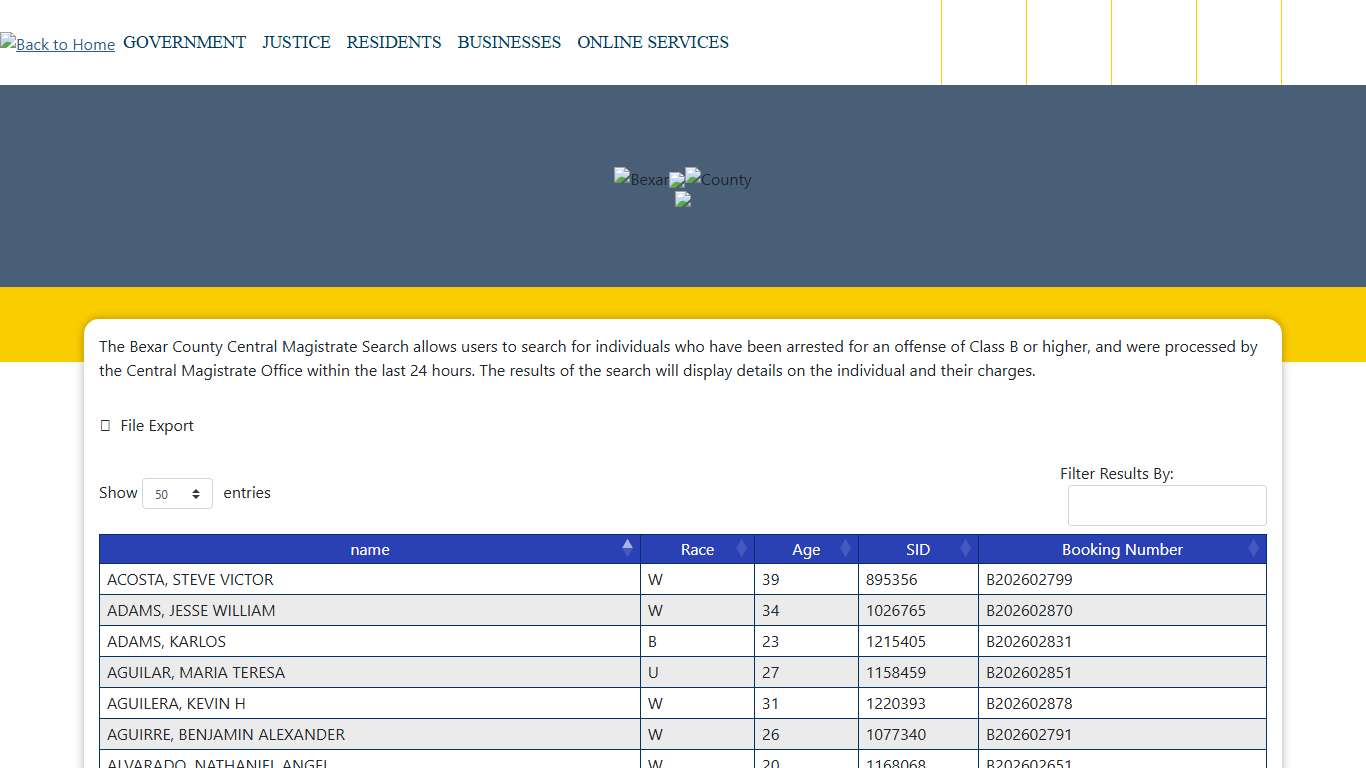
Task: Click the sort icon on Booking Number column
Action: [x=1254, y=548]
